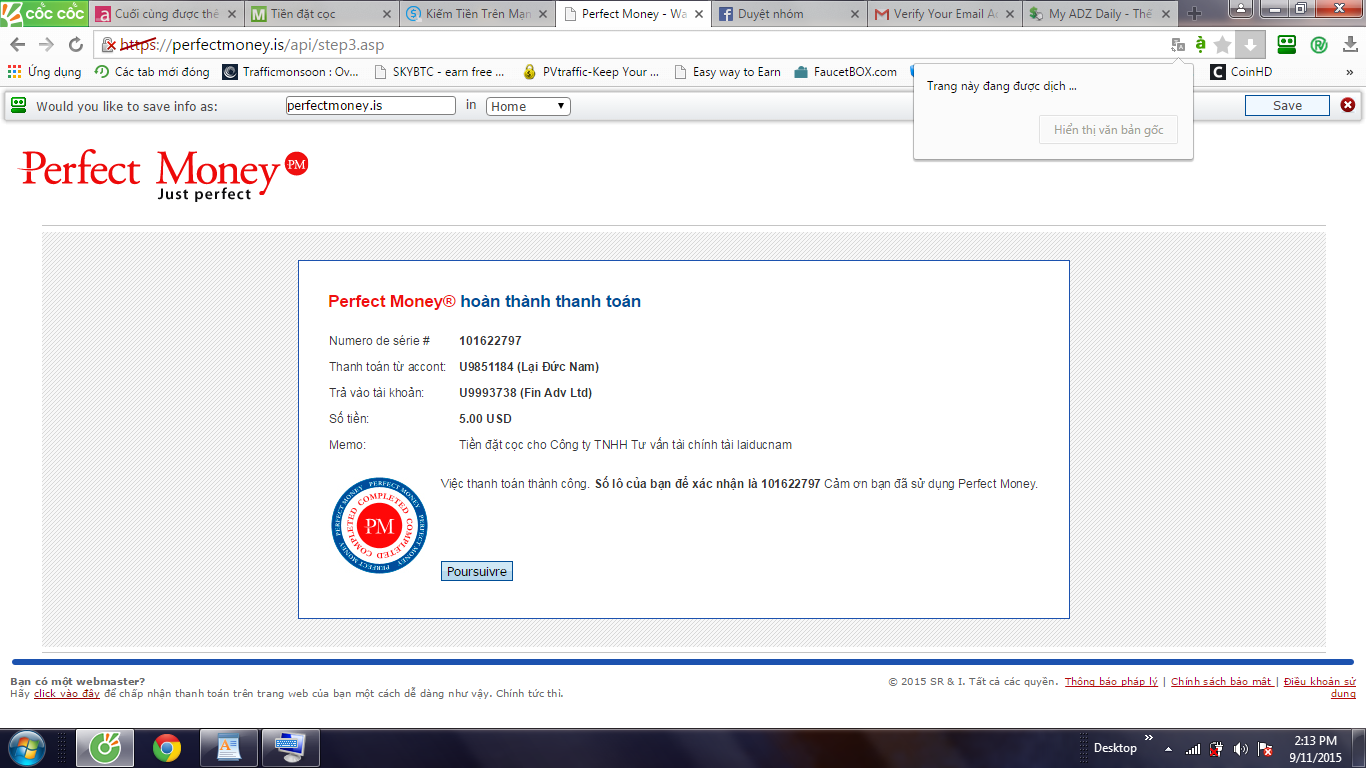Image resolution: width=1366 pixels, height=768 pixels.
Task: Click the Completed PM seal stamp
Action: pos(379,525)
